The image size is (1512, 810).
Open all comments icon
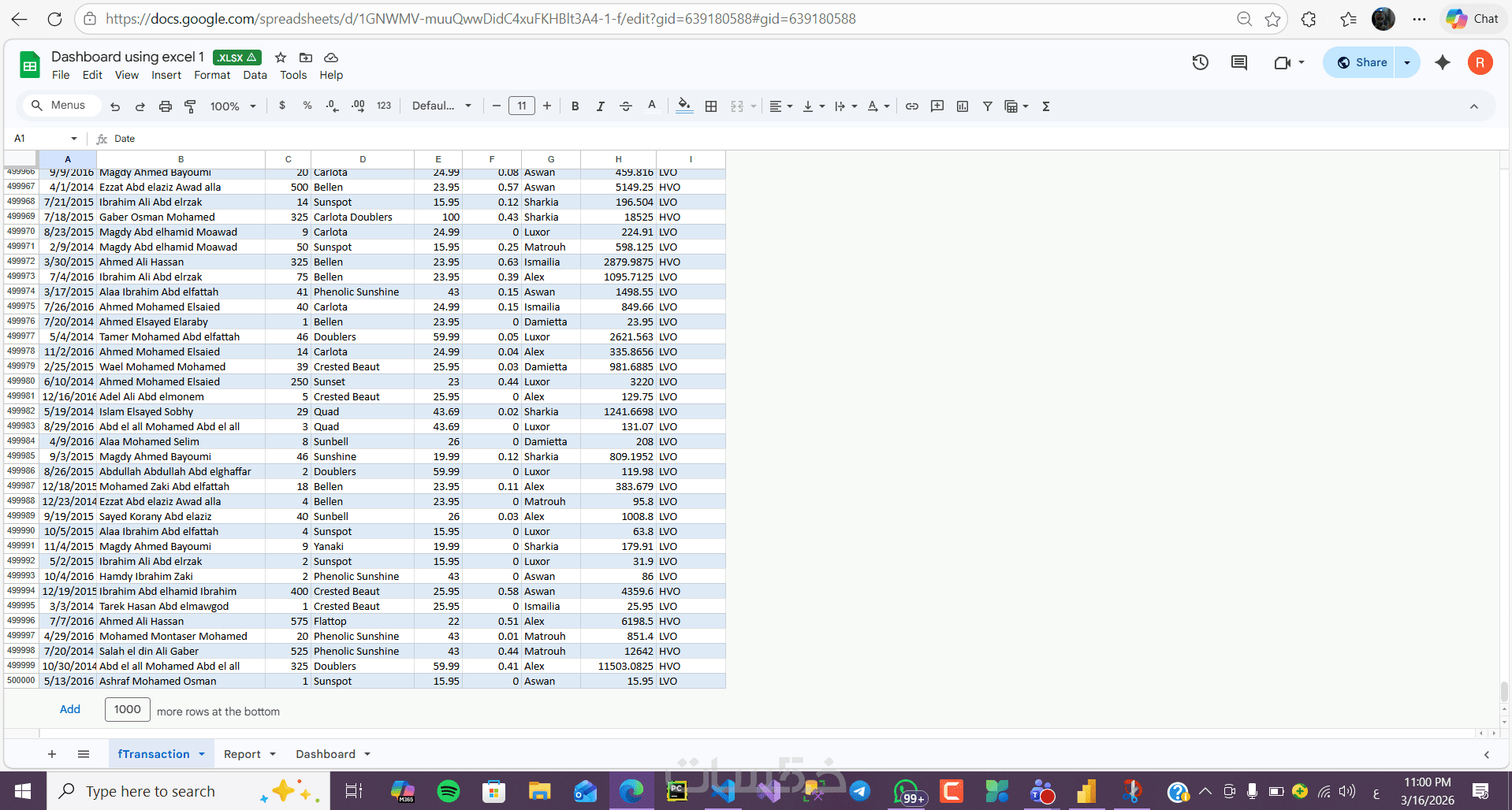click(x=1239, y=62)
